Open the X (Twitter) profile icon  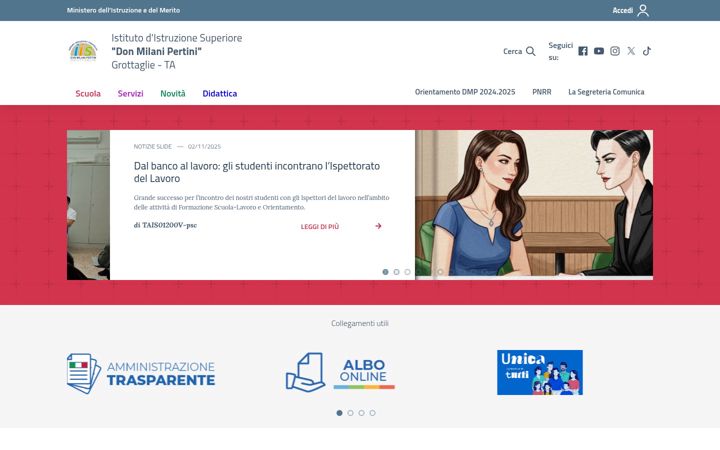click(631, 51)
